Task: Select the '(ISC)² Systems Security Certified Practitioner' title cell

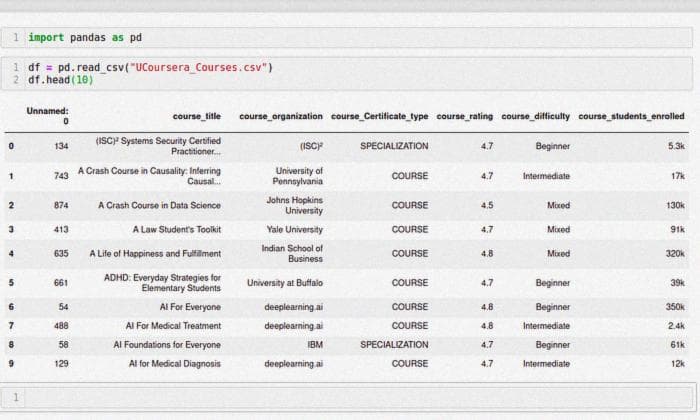Action: tap(158, 146)
